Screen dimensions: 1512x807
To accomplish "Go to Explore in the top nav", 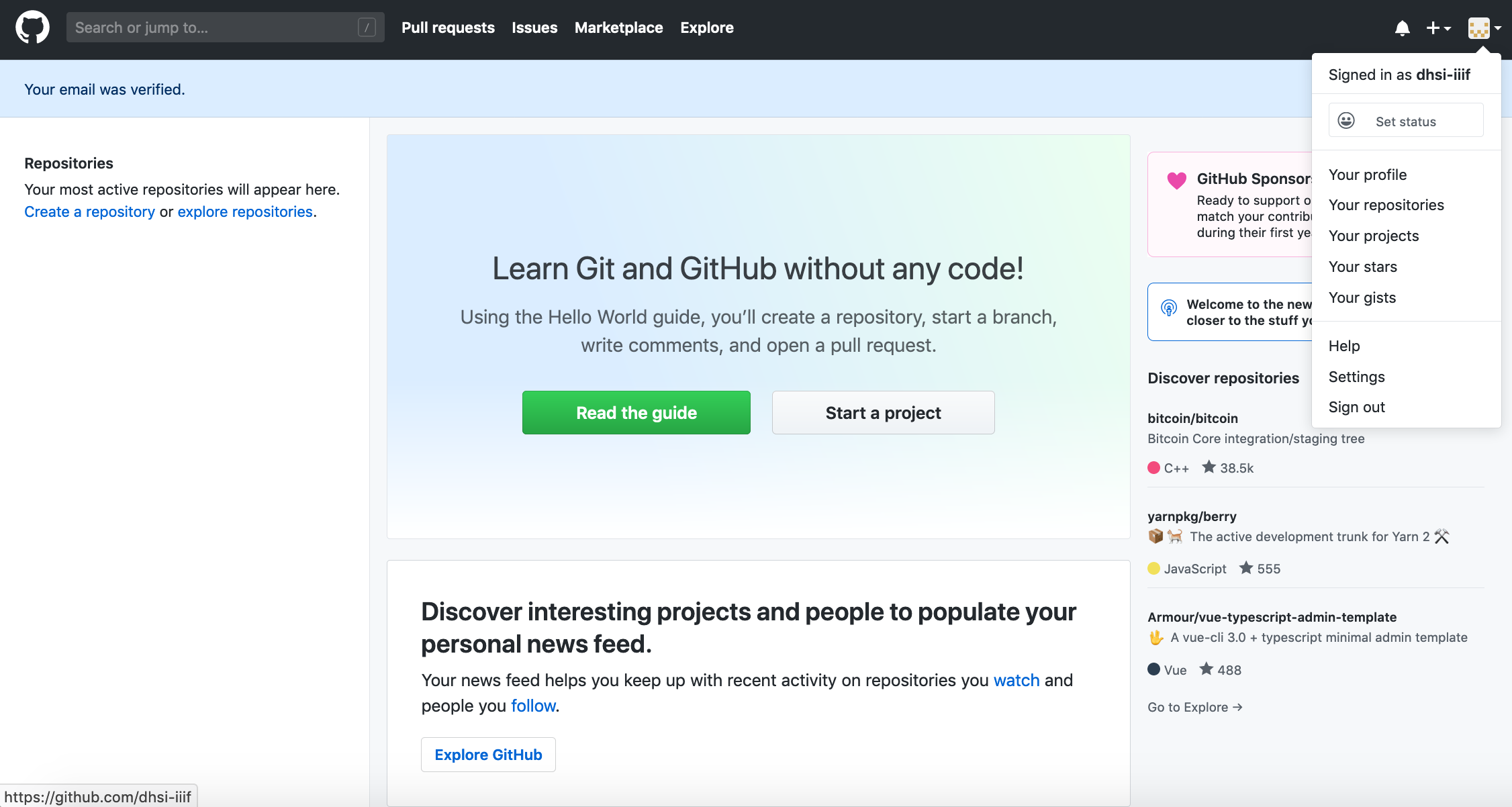I will click(707, 28).
